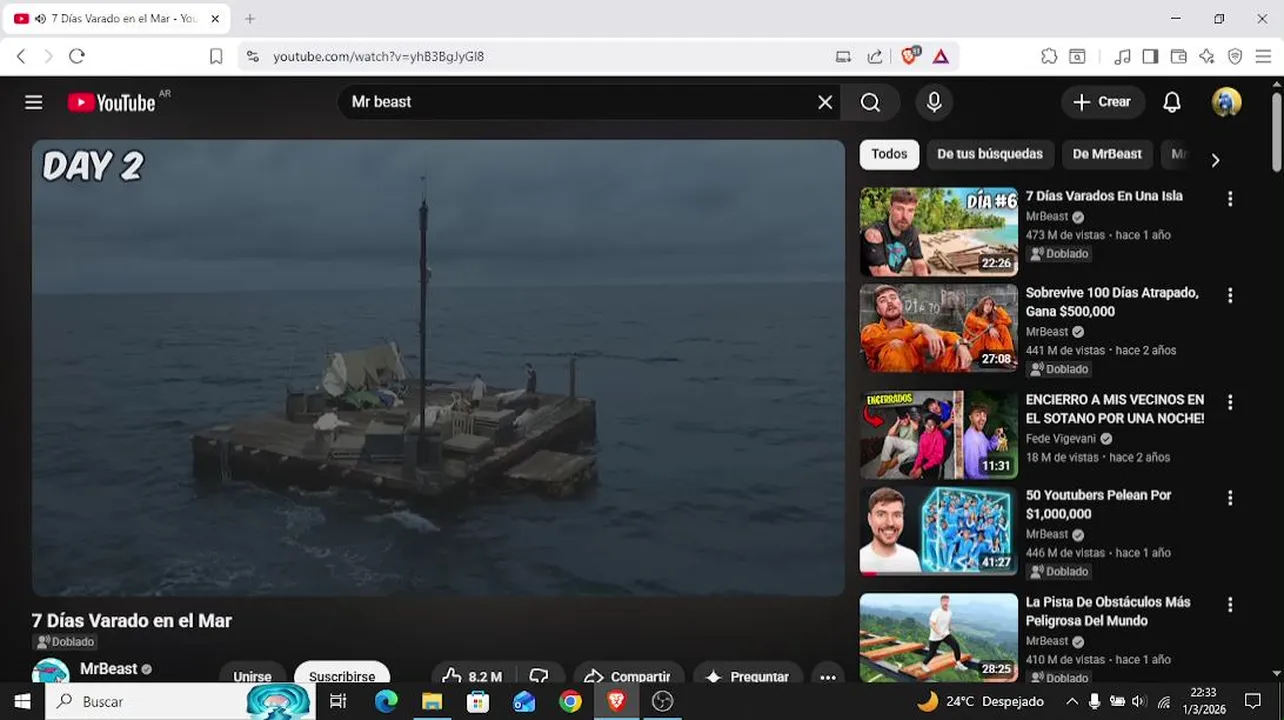Open Google Chrome from taskbar
This screenshot has height=720, width=1284.
(x=570, y=701)
